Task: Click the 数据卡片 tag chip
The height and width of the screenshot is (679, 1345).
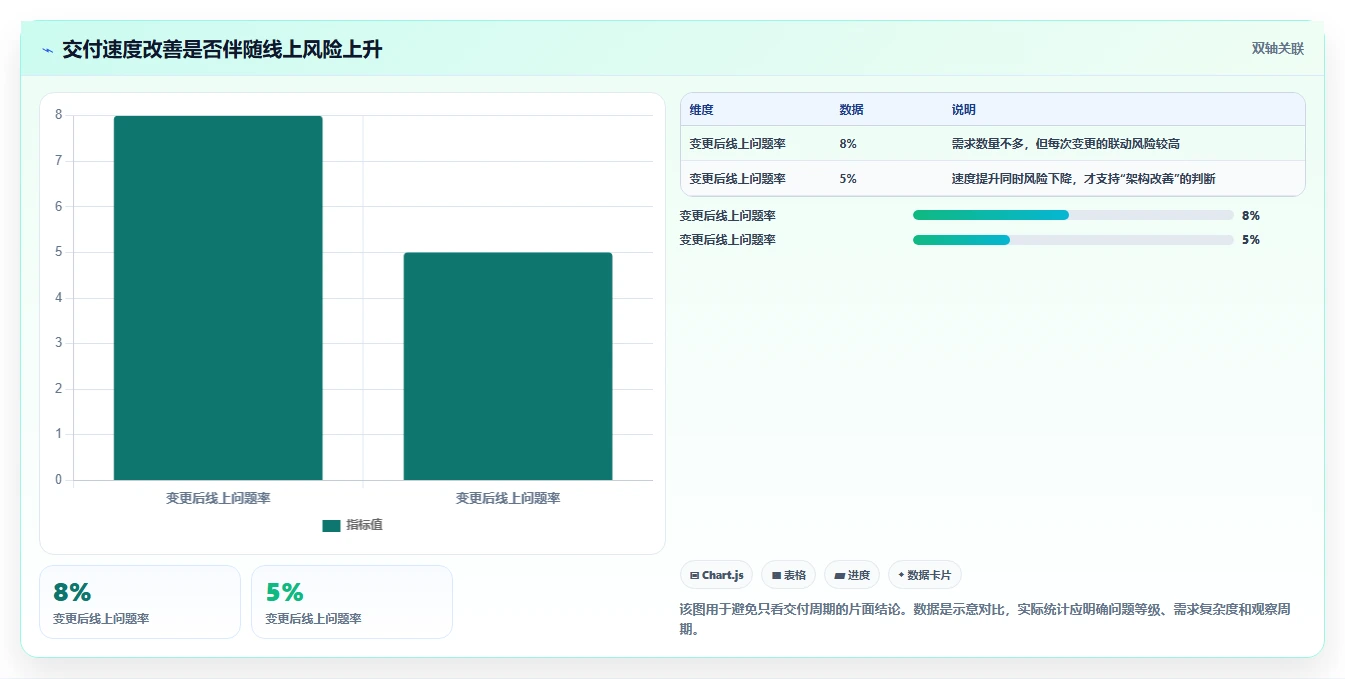Action: (925, 575)
